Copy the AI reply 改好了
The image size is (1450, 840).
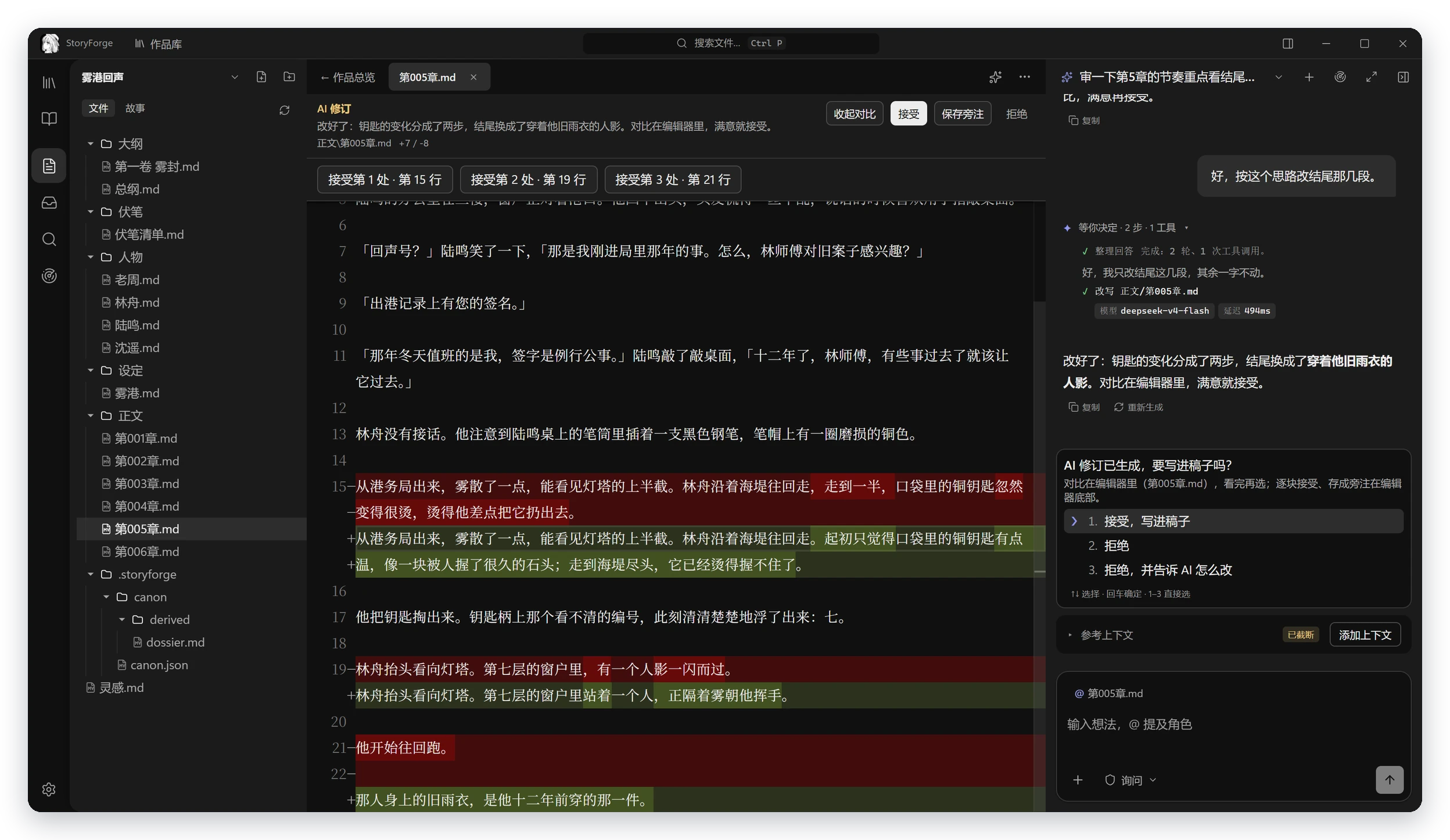point(1084,407)
